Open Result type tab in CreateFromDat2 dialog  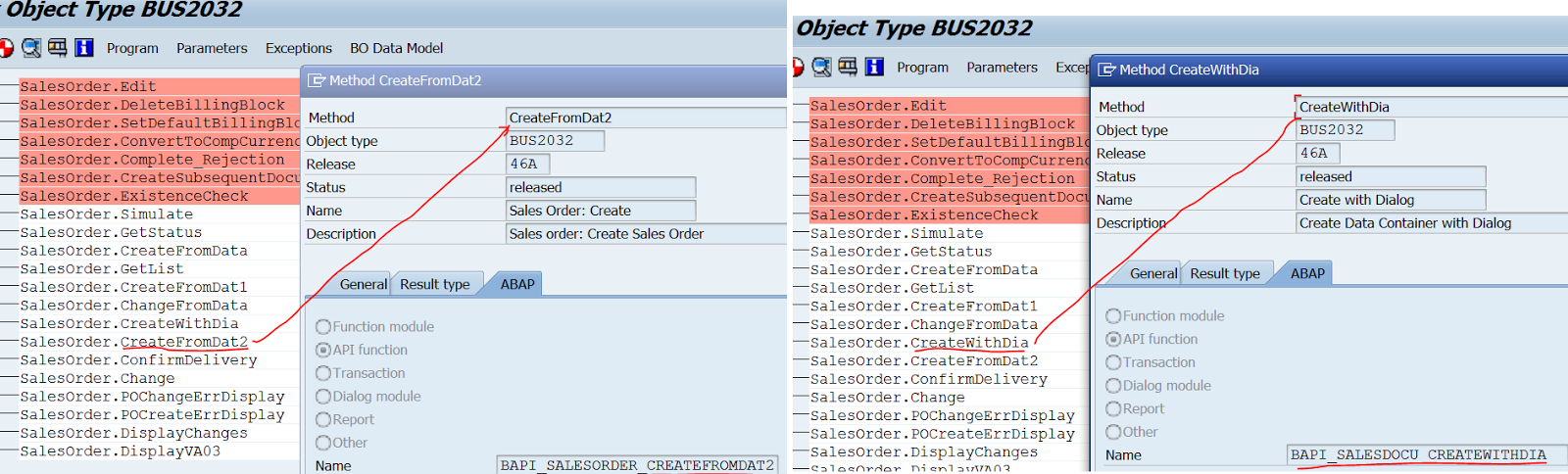pos(435,284)
